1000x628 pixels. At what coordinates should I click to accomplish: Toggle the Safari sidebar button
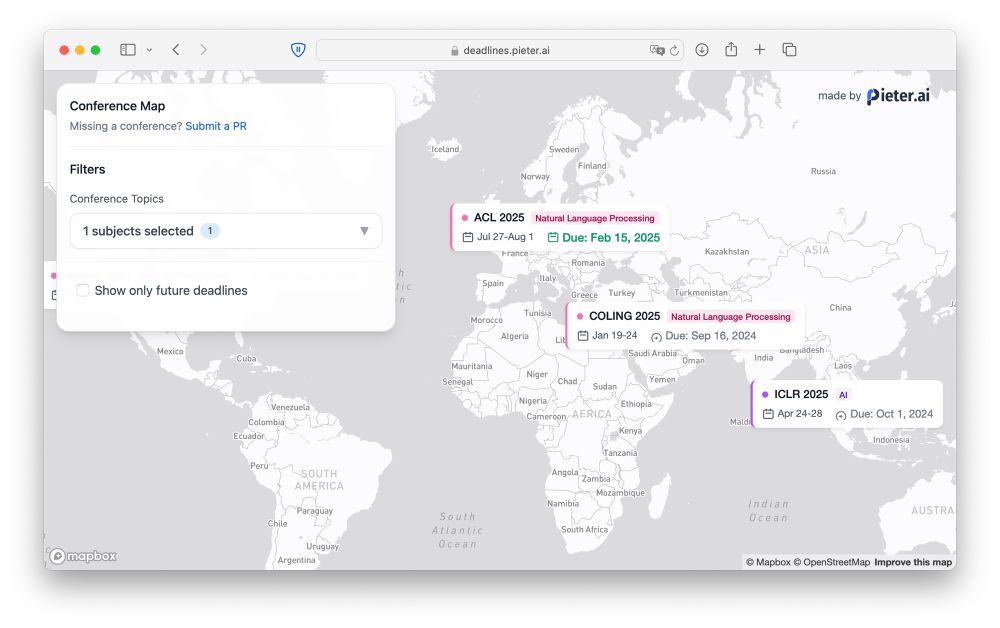pos(128,50)
